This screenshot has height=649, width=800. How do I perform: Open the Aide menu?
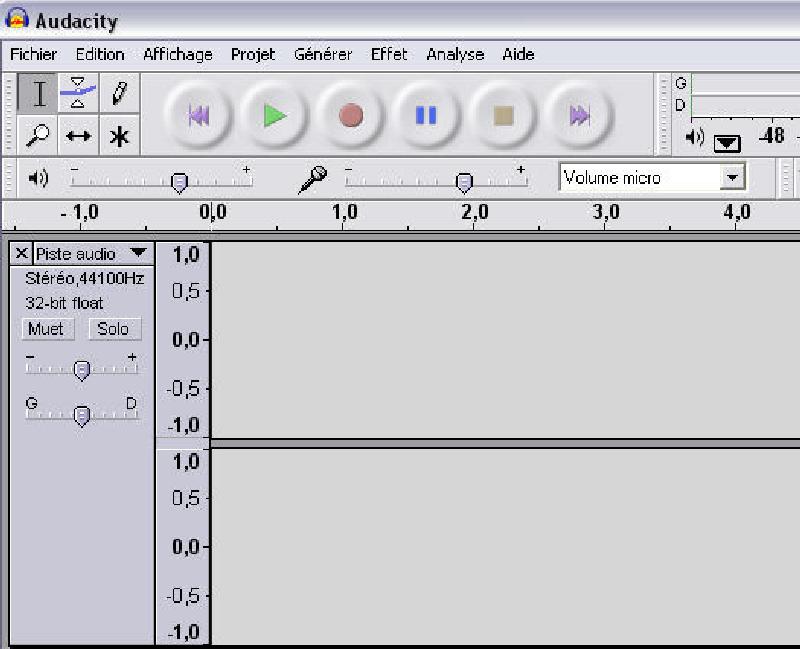coord(518,54)
